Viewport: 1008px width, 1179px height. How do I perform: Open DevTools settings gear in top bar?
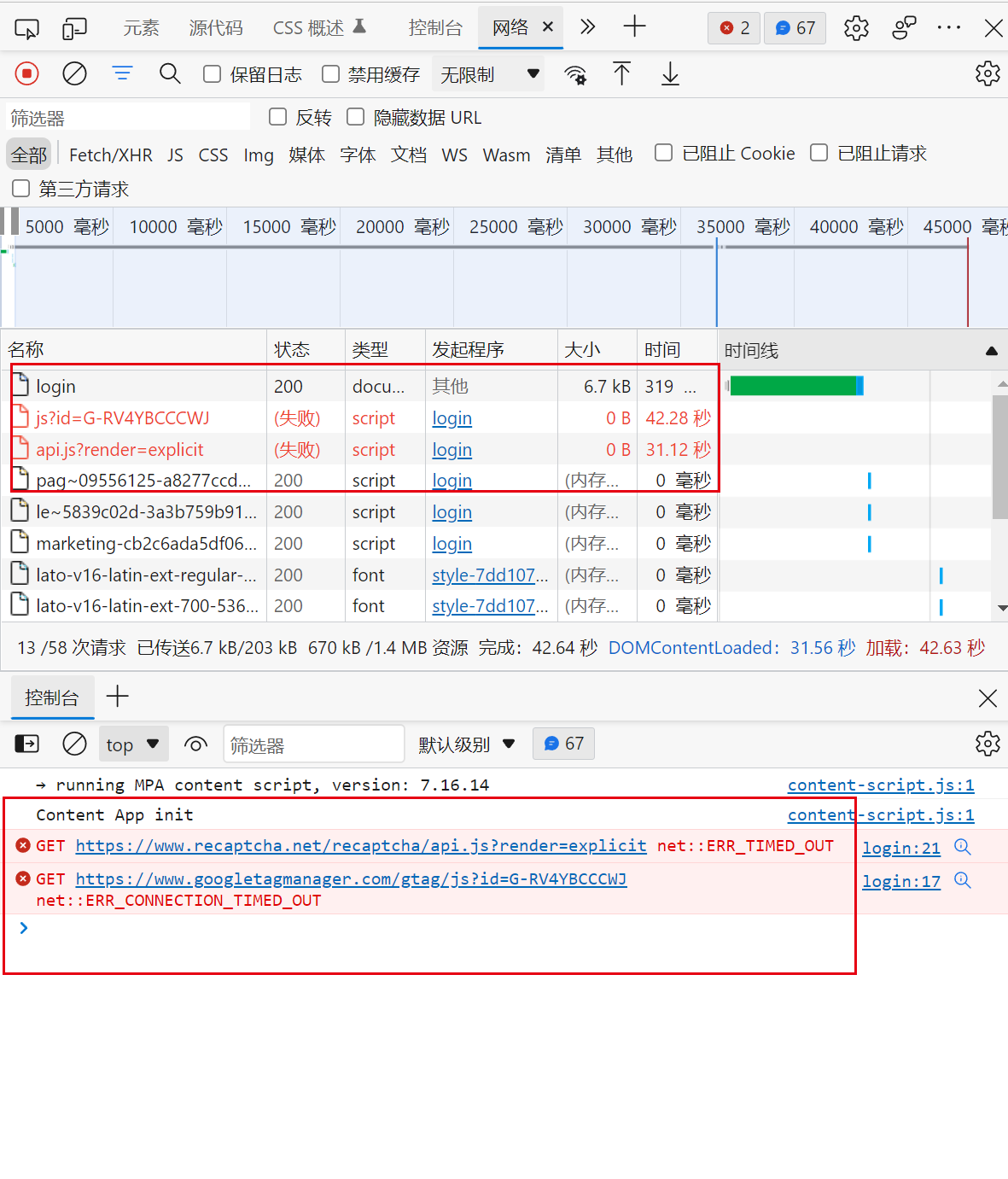point(856,28)
